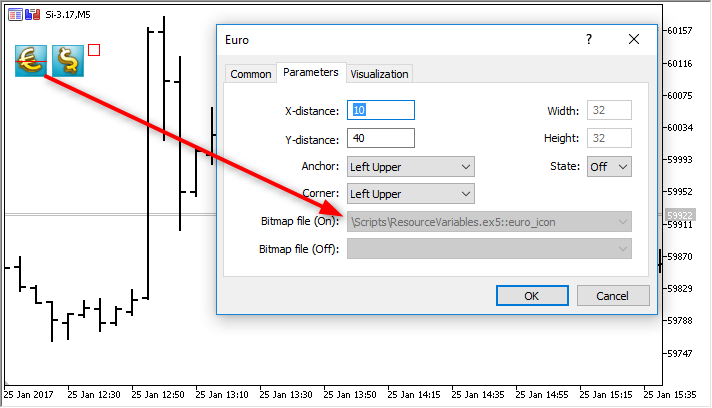The width and height of the screenshot is (712, 408).
Task: Click the Dollar icon on chart
Action: click(68, 61)
